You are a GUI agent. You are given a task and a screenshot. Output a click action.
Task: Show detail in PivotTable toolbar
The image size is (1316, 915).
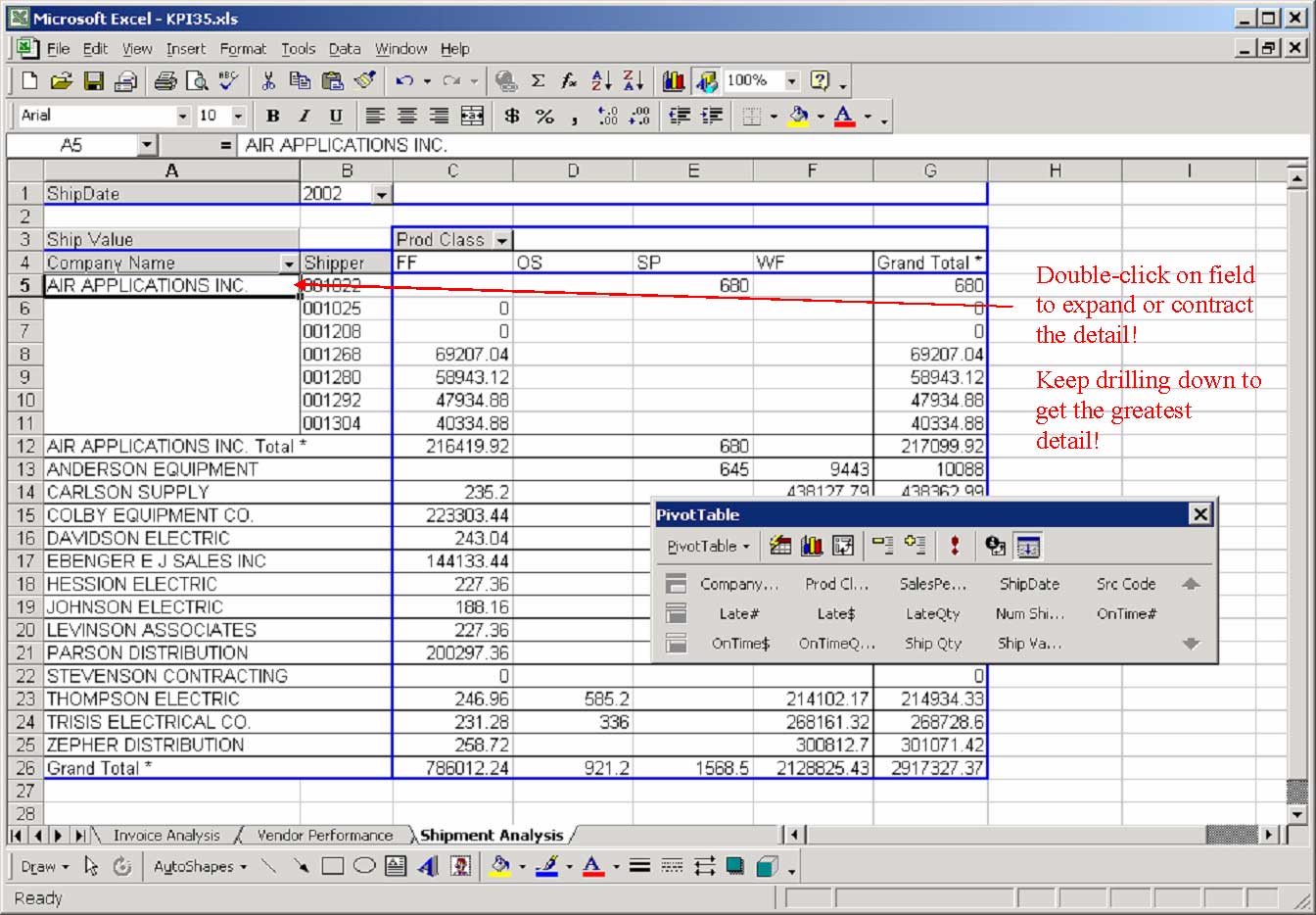click(x=915, y=546)
